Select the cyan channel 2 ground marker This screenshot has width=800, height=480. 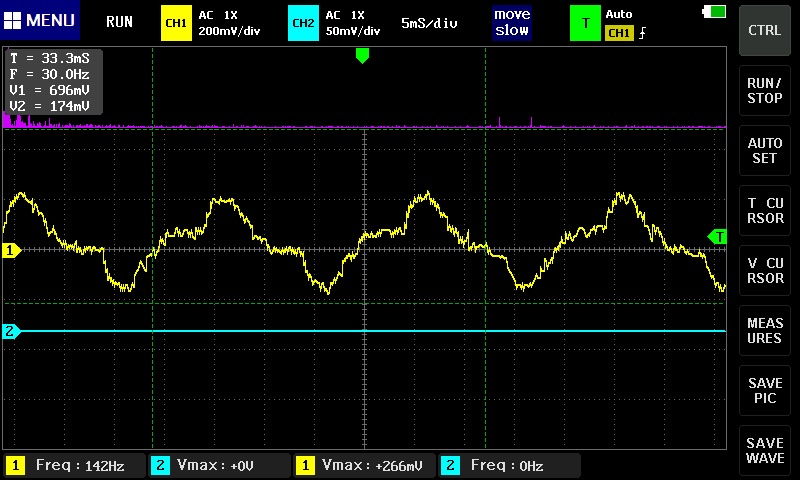(x=11, y=331)
